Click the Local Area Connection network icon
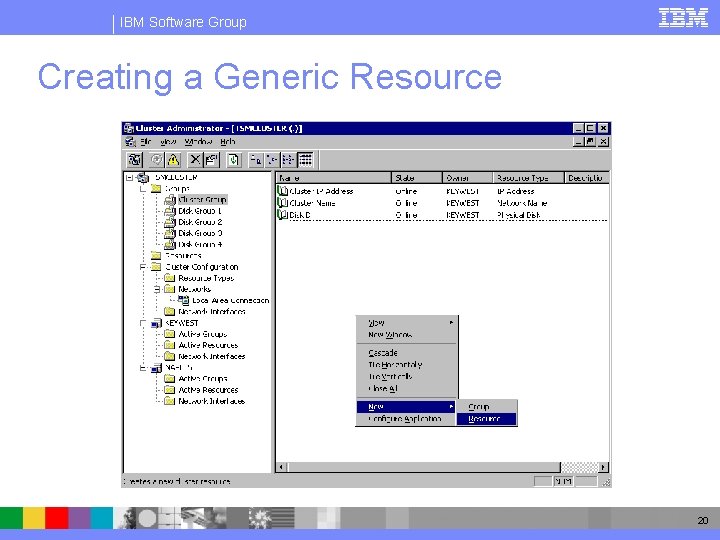Image resolution: width=720 pixels, height=540 pixels. coord(184,300)
